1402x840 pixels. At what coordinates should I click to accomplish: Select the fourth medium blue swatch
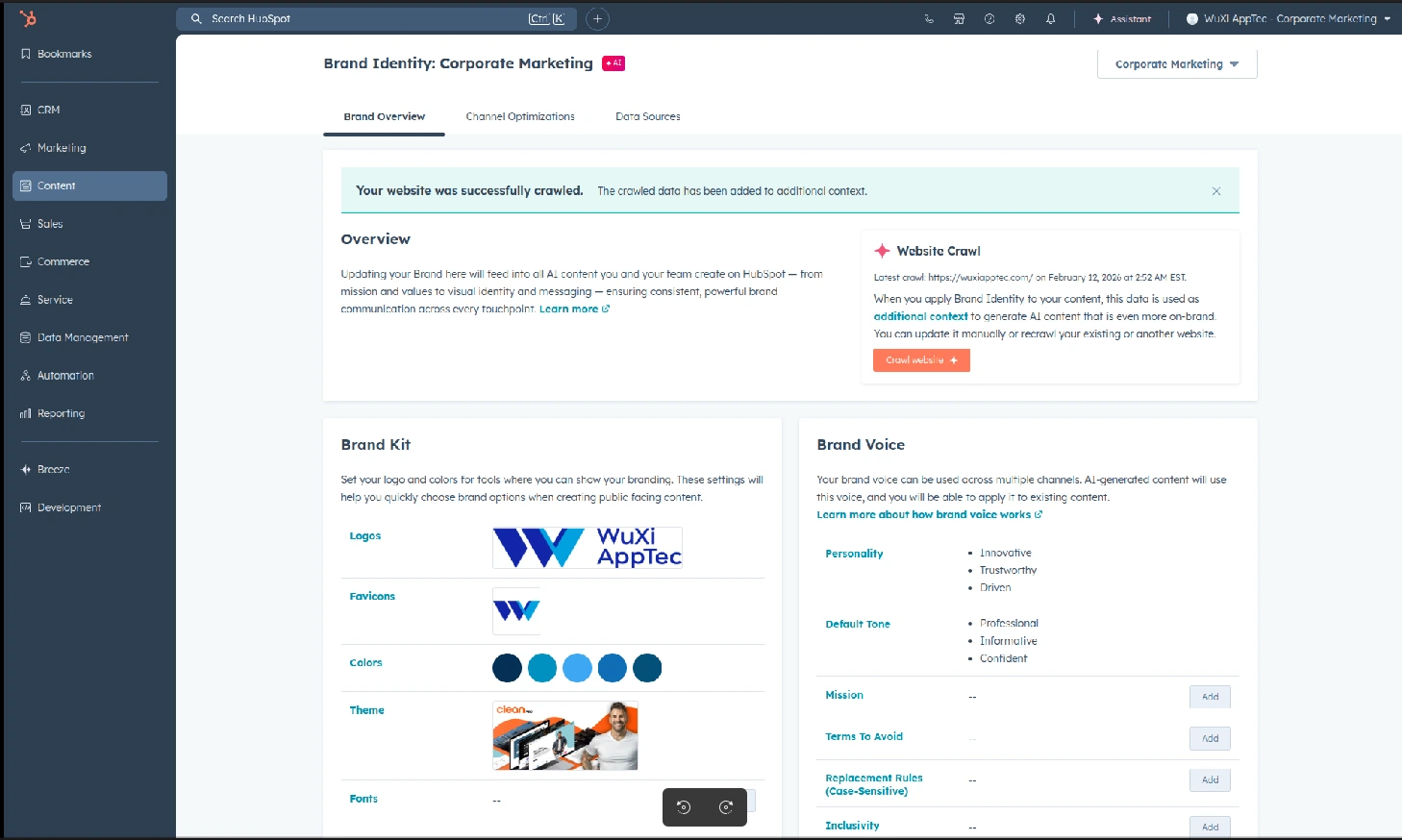(x=612, y=668)
